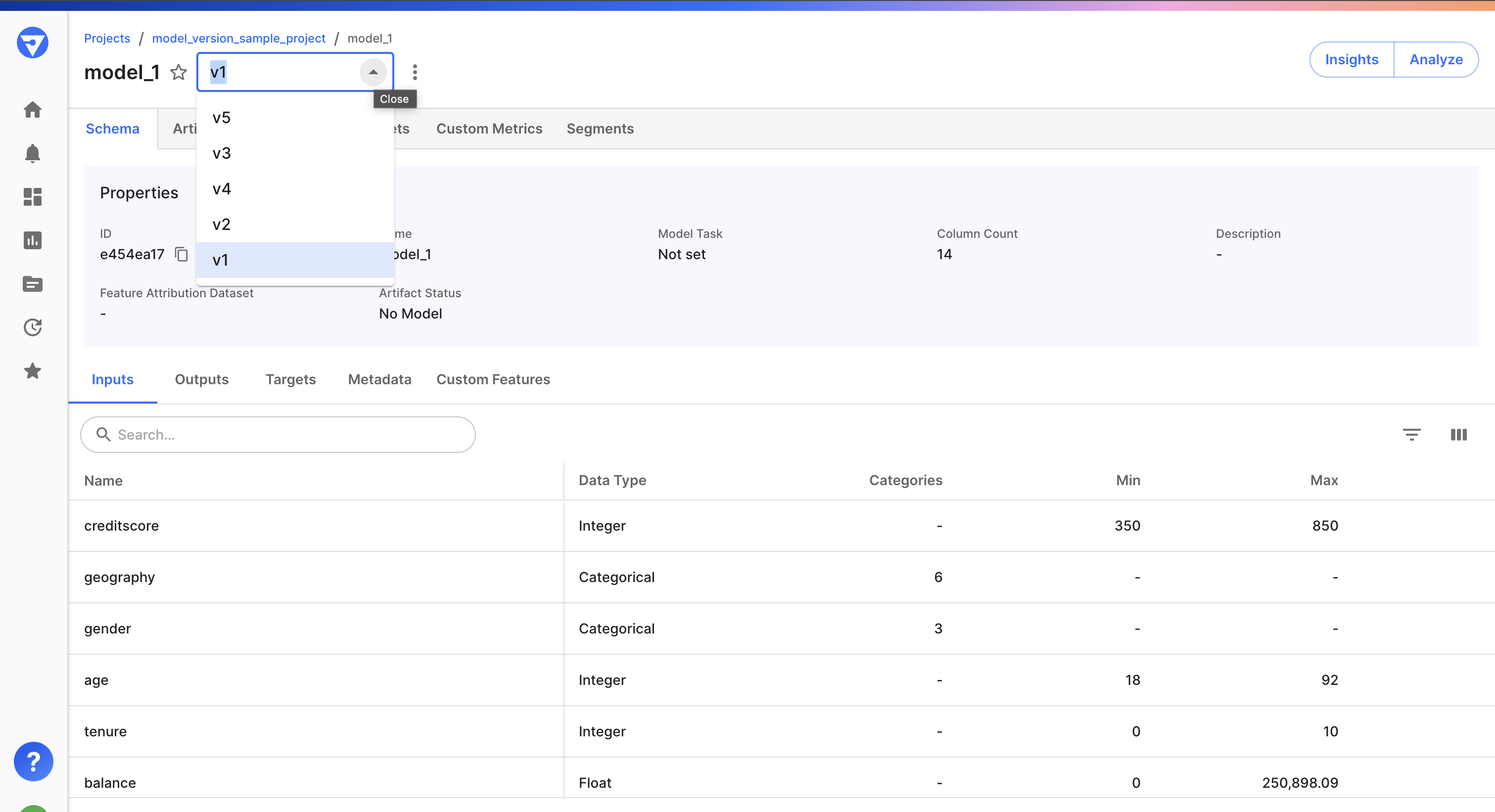Open the Custom Metrics tab
Viewport: 1495px width, 812px height.
[489, 129]
